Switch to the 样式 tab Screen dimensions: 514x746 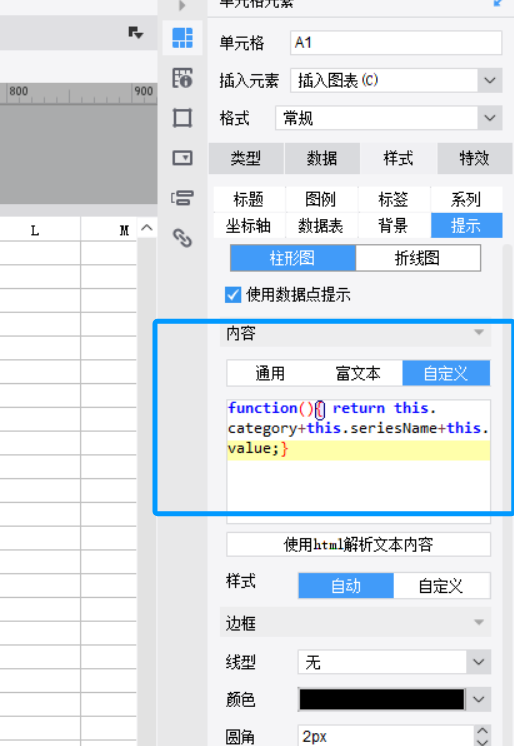click(398, 158)
